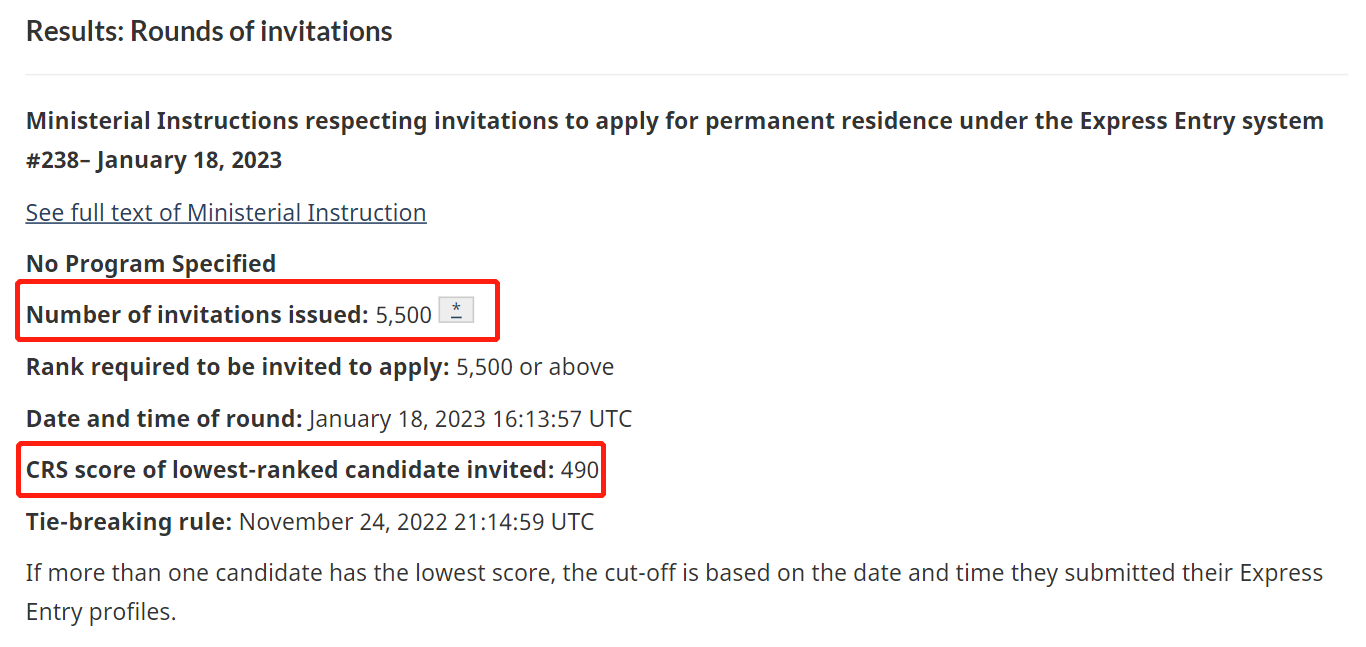Select the CRS score value 490

pos(580,469)
